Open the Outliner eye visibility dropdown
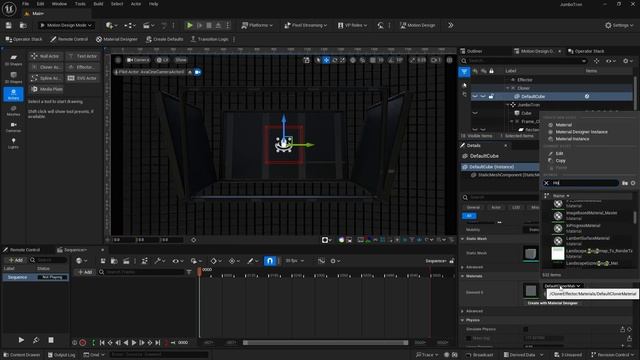 [611, 61]
